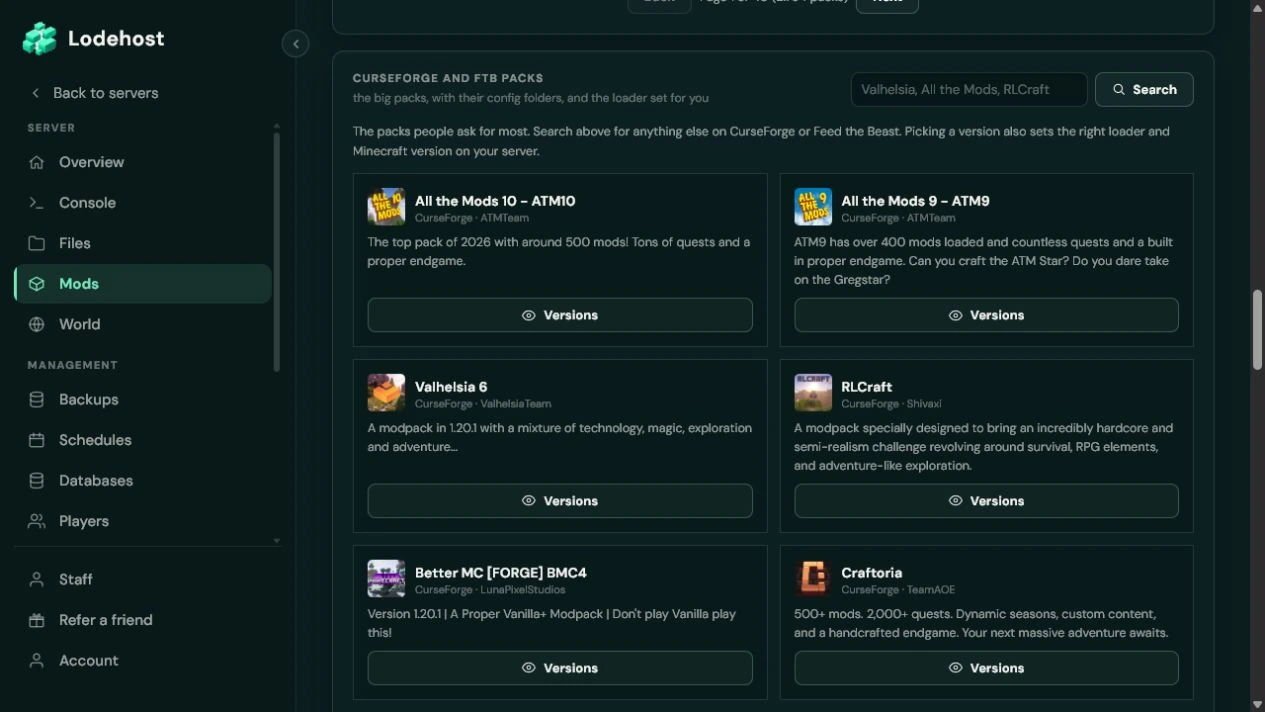The height and width of the screenshot is (712, 1265).
Task: Click the Schedules calendar icon
Action: 37,440
